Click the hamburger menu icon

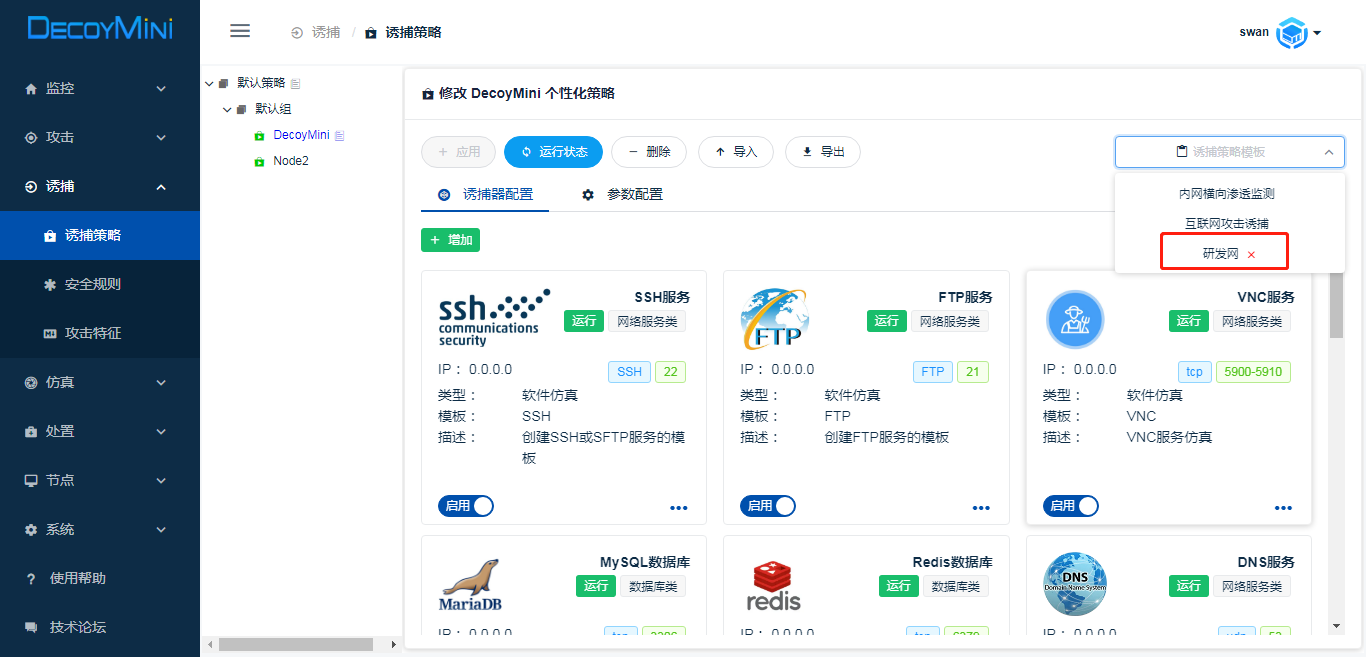(x=240, y=31)
